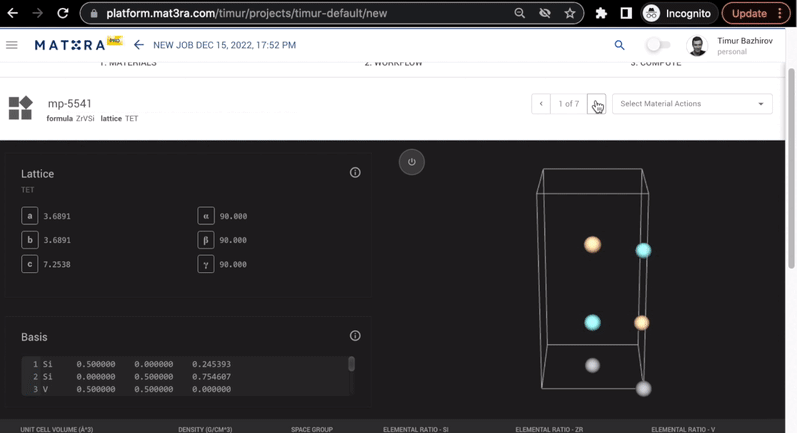Open the browser side panel icon
797x433 pixels.
click(x=626, y=13)
